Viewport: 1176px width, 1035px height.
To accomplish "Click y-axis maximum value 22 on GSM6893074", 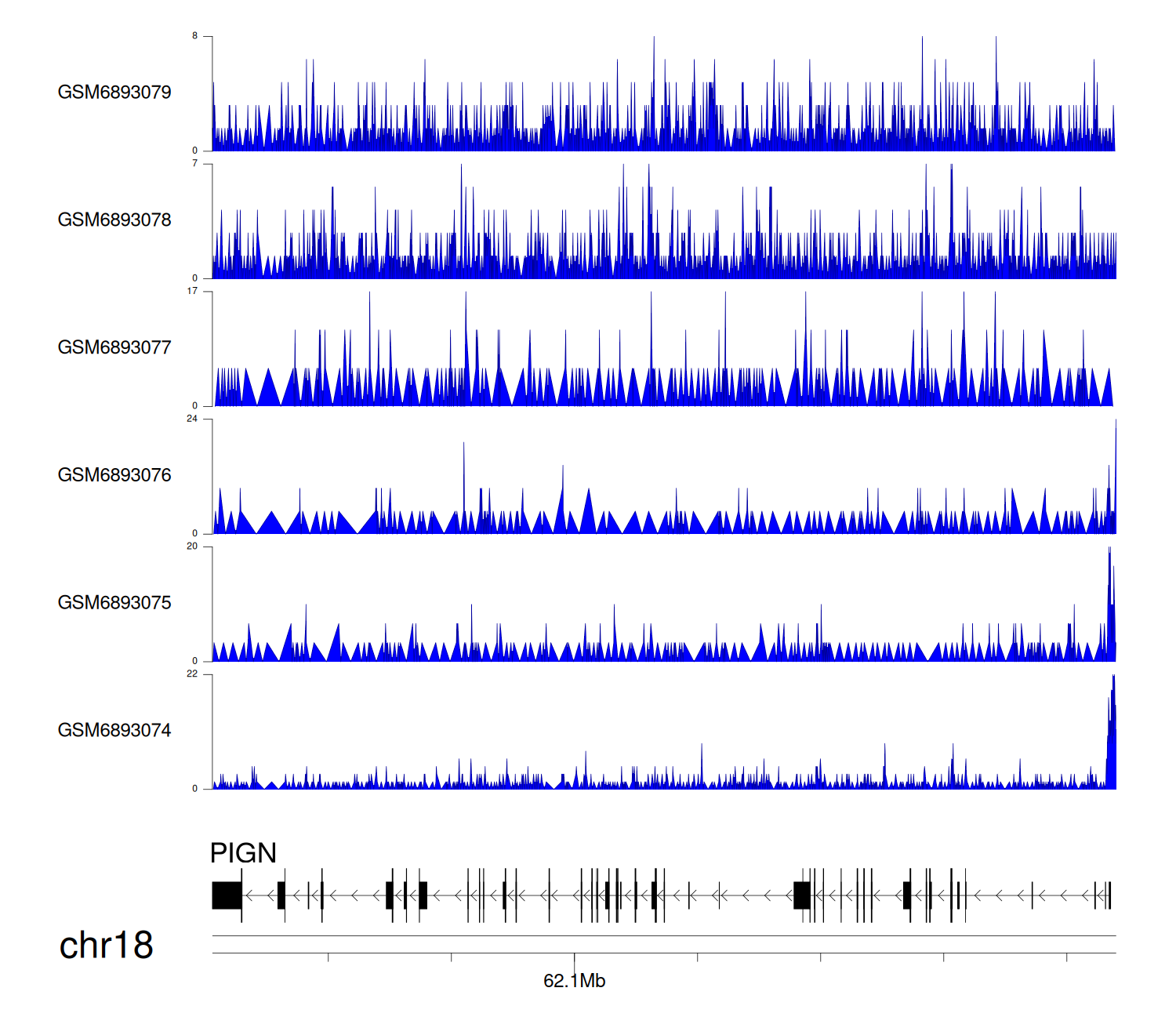I will (192, 674).
